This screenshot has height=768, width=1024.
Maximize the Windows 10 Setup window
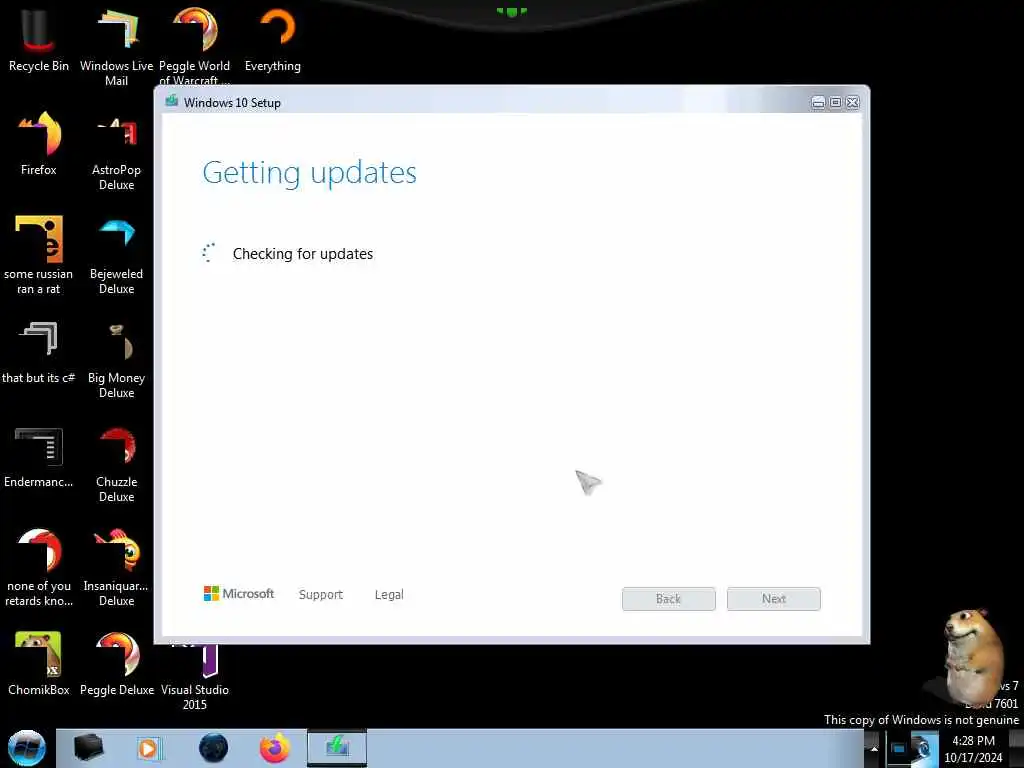(x=835, y=103)
